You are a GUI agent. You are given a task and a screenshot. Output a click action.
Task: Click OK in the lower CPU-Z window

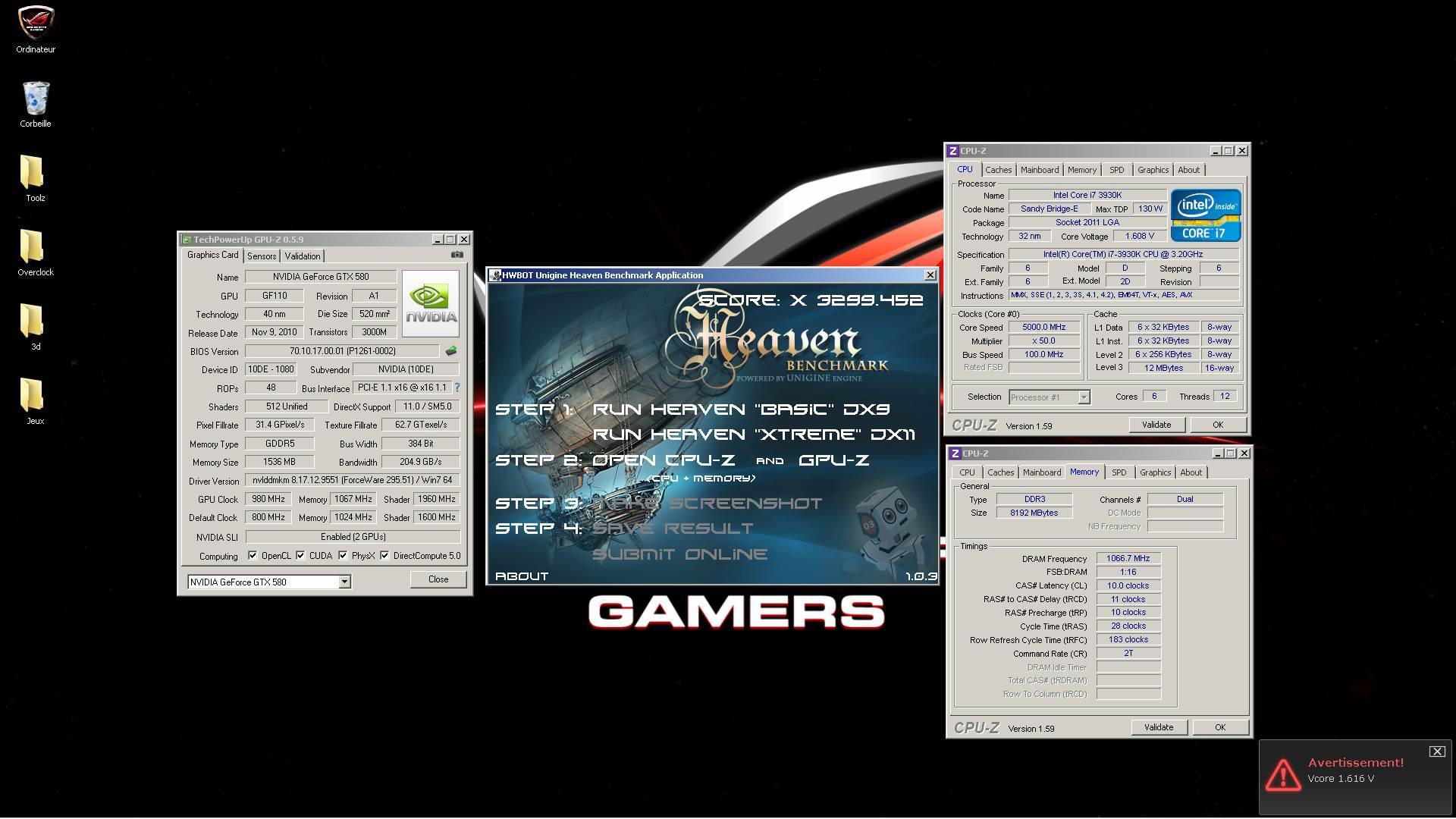coord(1220,727)
